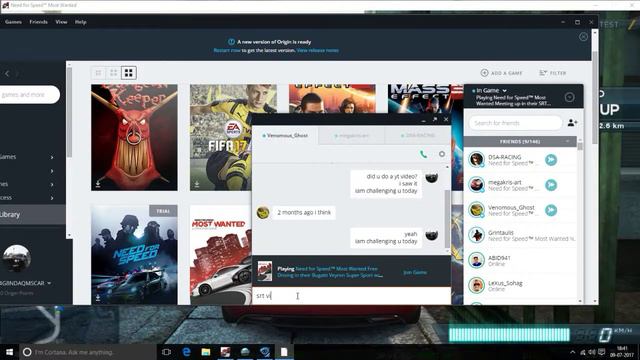Open the library Filter option
This screenshot has width=640, height=360.
click(553, 73)
